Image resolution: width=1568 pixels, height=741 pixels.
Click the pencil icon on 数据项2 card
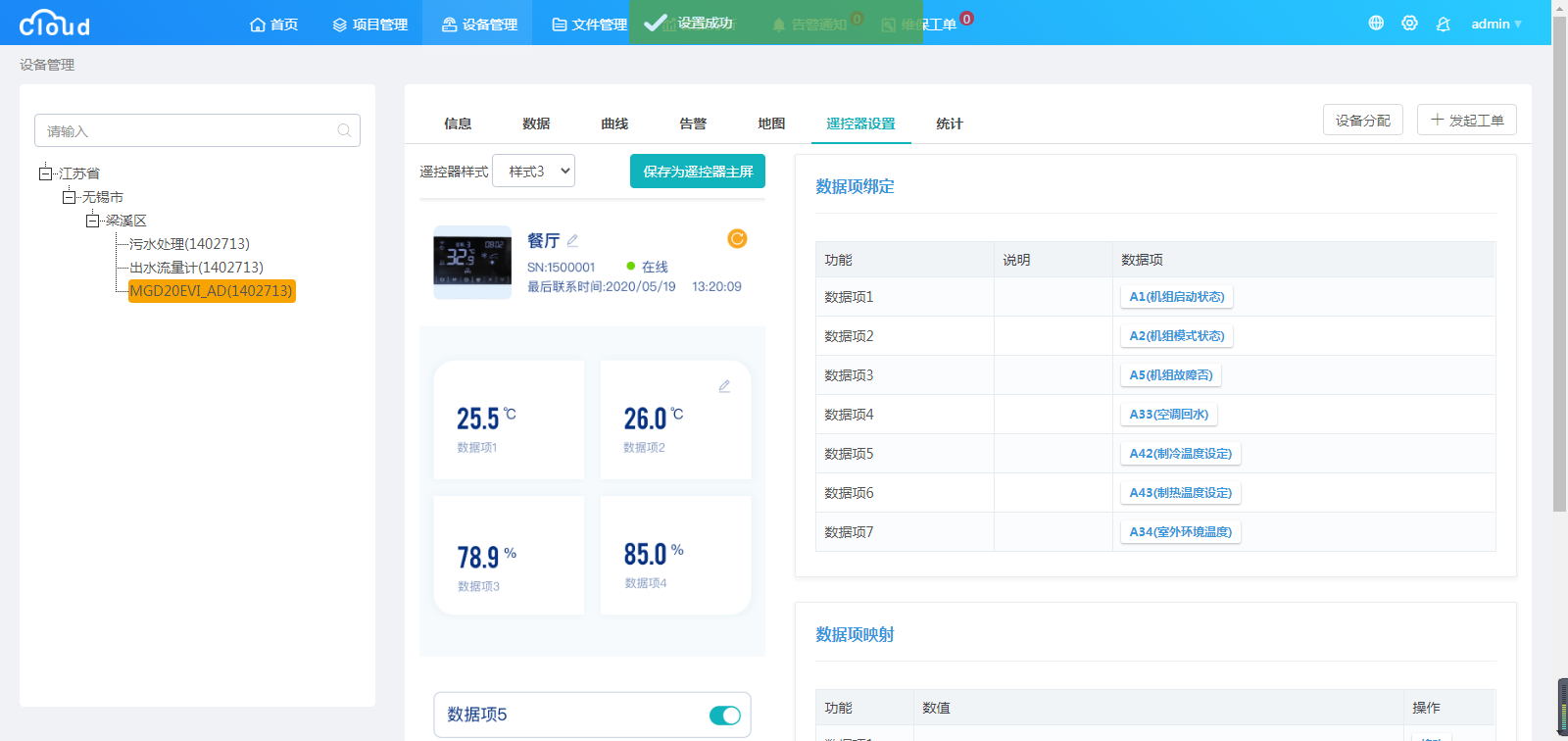click(x=724, y=386)
